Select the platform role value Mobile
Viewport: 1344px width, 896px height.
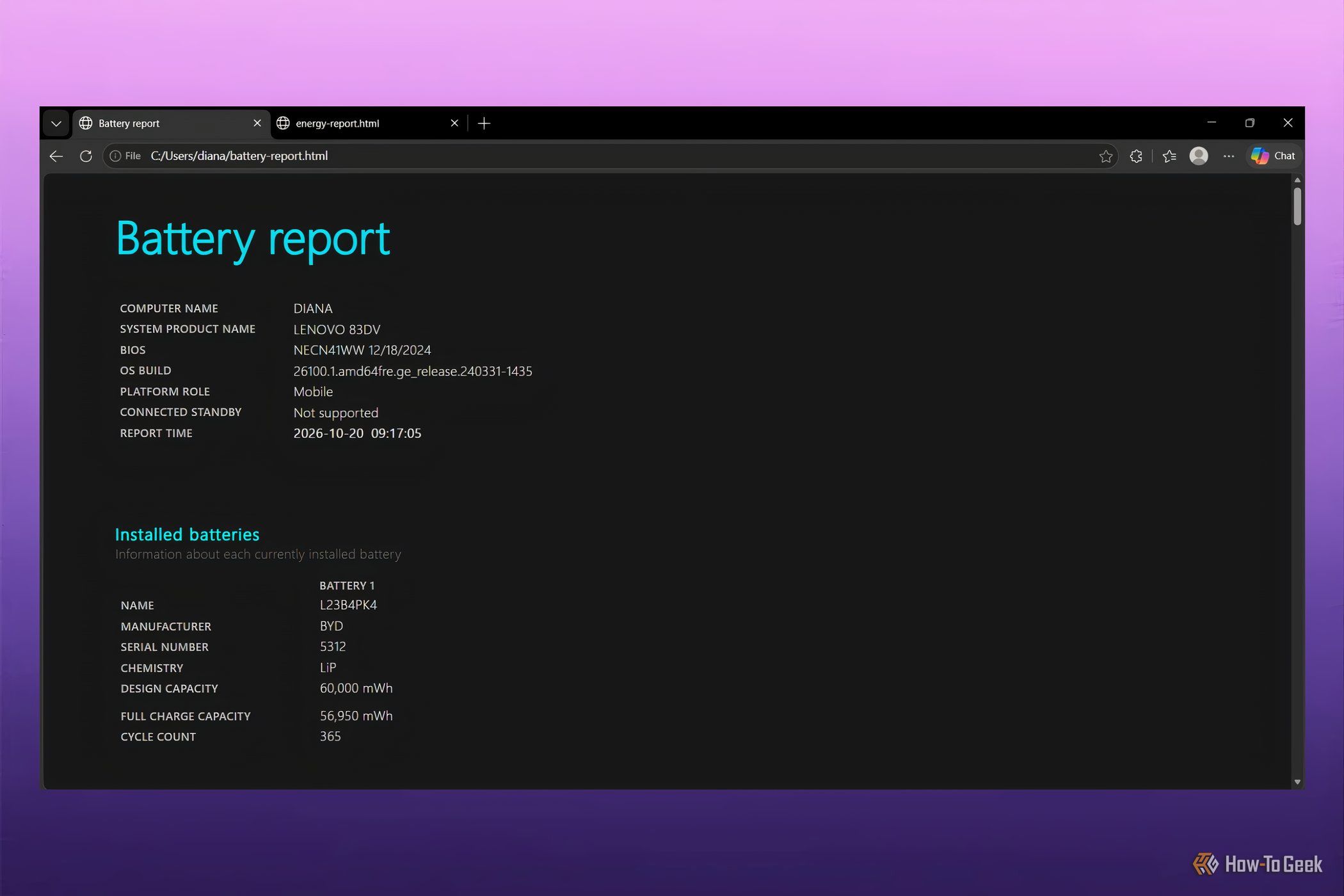[313, 392]
